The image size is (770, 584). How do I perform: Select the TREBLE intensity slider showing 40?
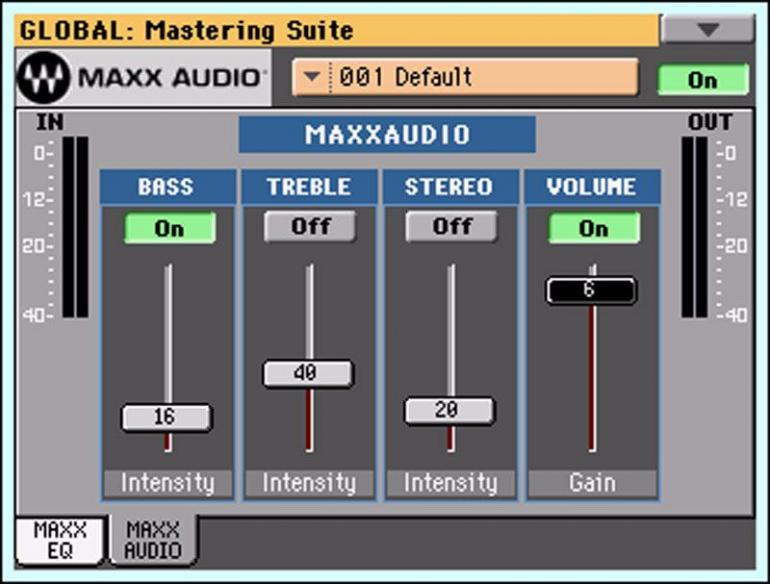(x=308, y=374)
